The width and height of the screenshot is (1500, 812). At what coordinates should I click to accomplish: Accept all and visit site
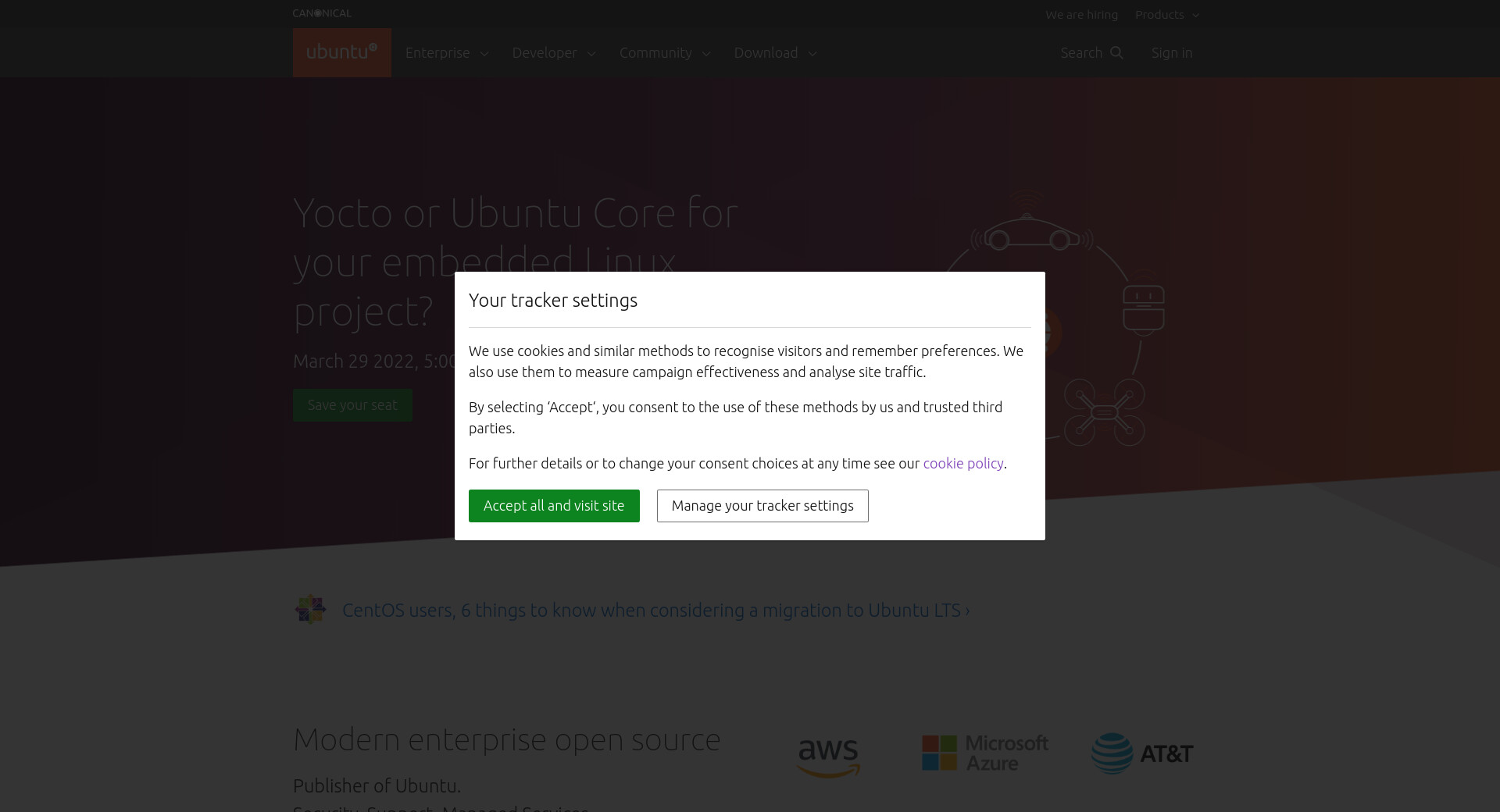click(554, 506)
